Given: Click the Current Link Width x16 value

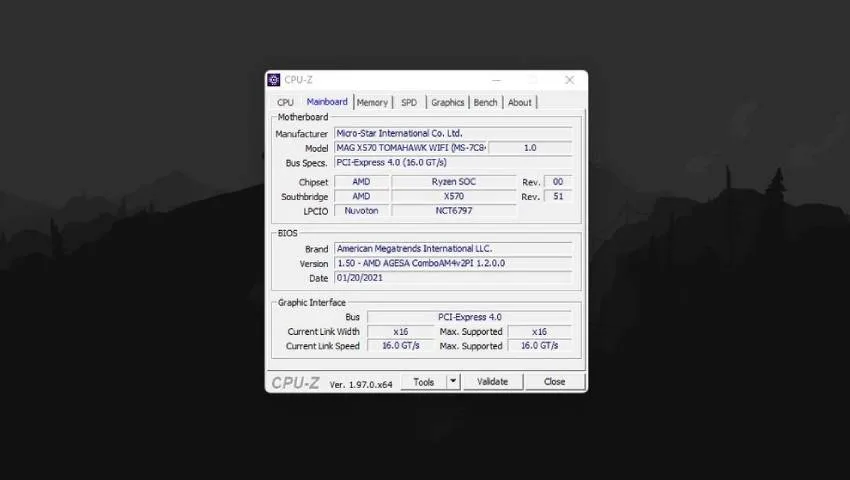Looking at the screenshot, I should tap(401, 331).
